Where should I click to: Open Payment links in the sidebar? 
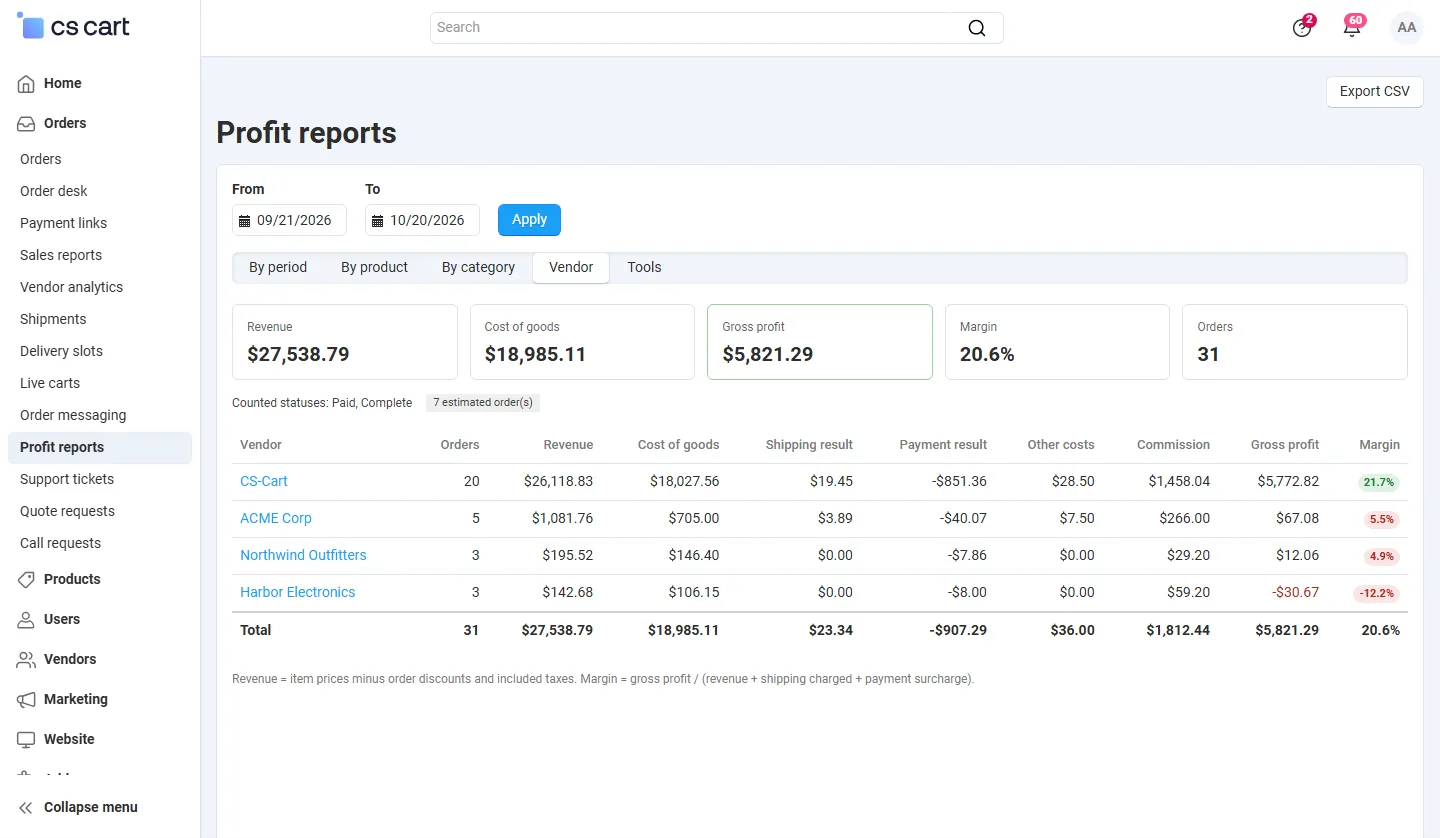pyautogui.click(x=63, y=224)
